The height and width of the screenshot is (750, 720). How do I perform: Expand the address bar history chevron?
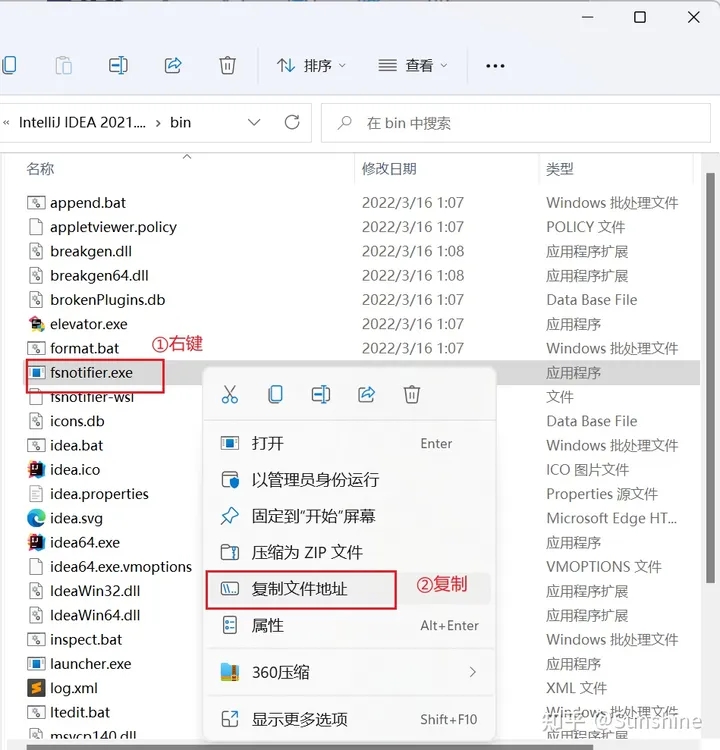pyautogui.click(x=254, y=122)
